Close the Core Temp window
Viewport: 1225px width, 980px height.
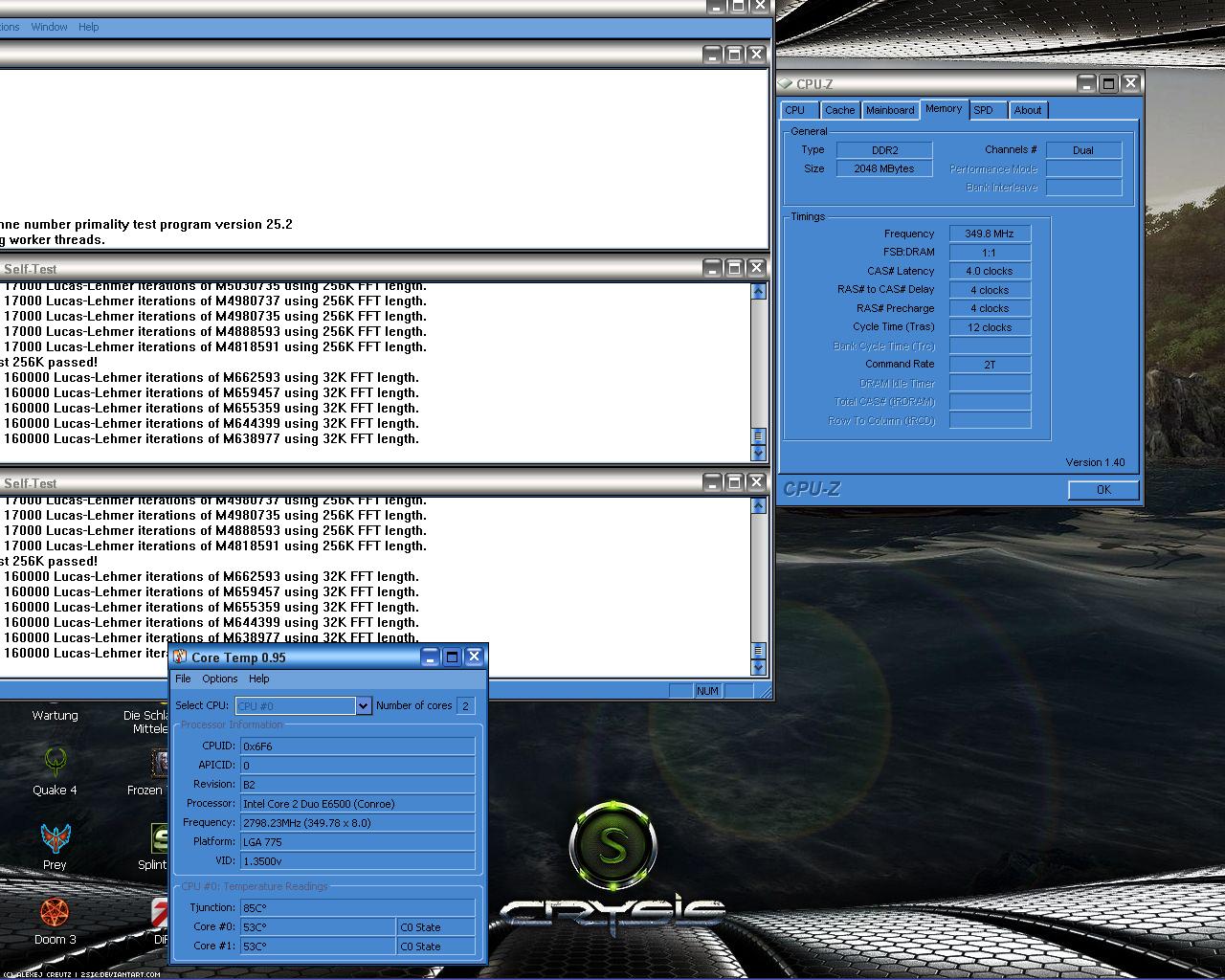click(474, 657)
